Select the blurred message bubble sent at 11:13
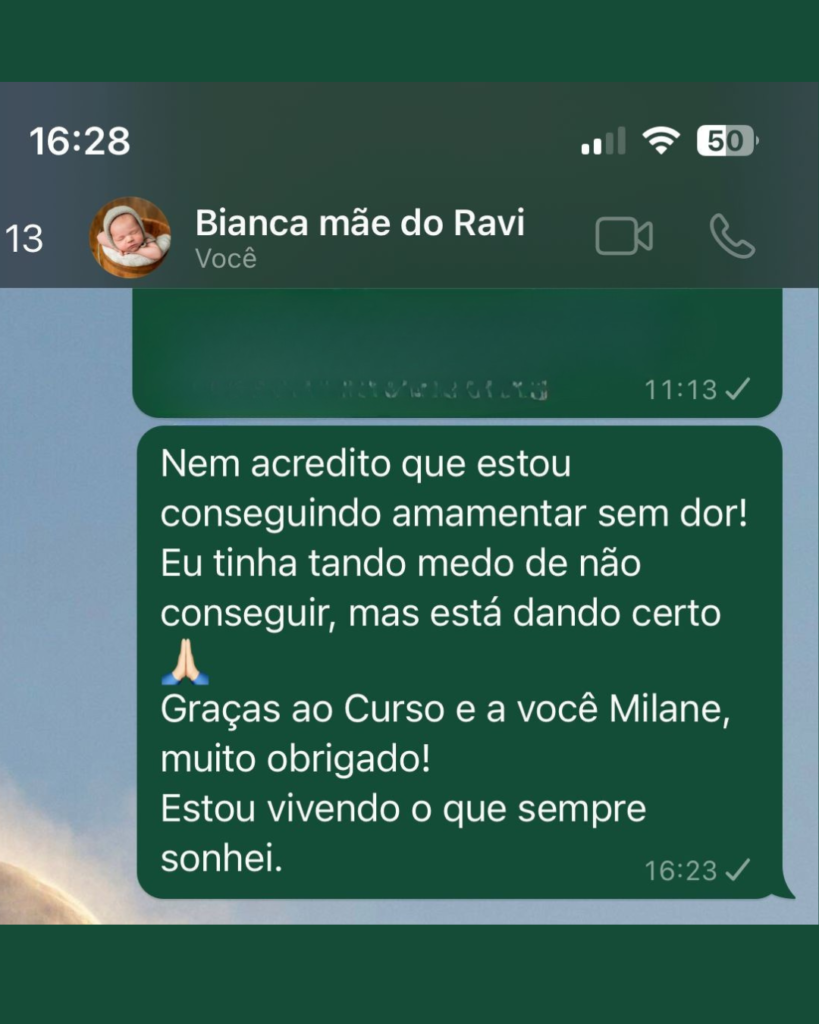 pos(457,353)
